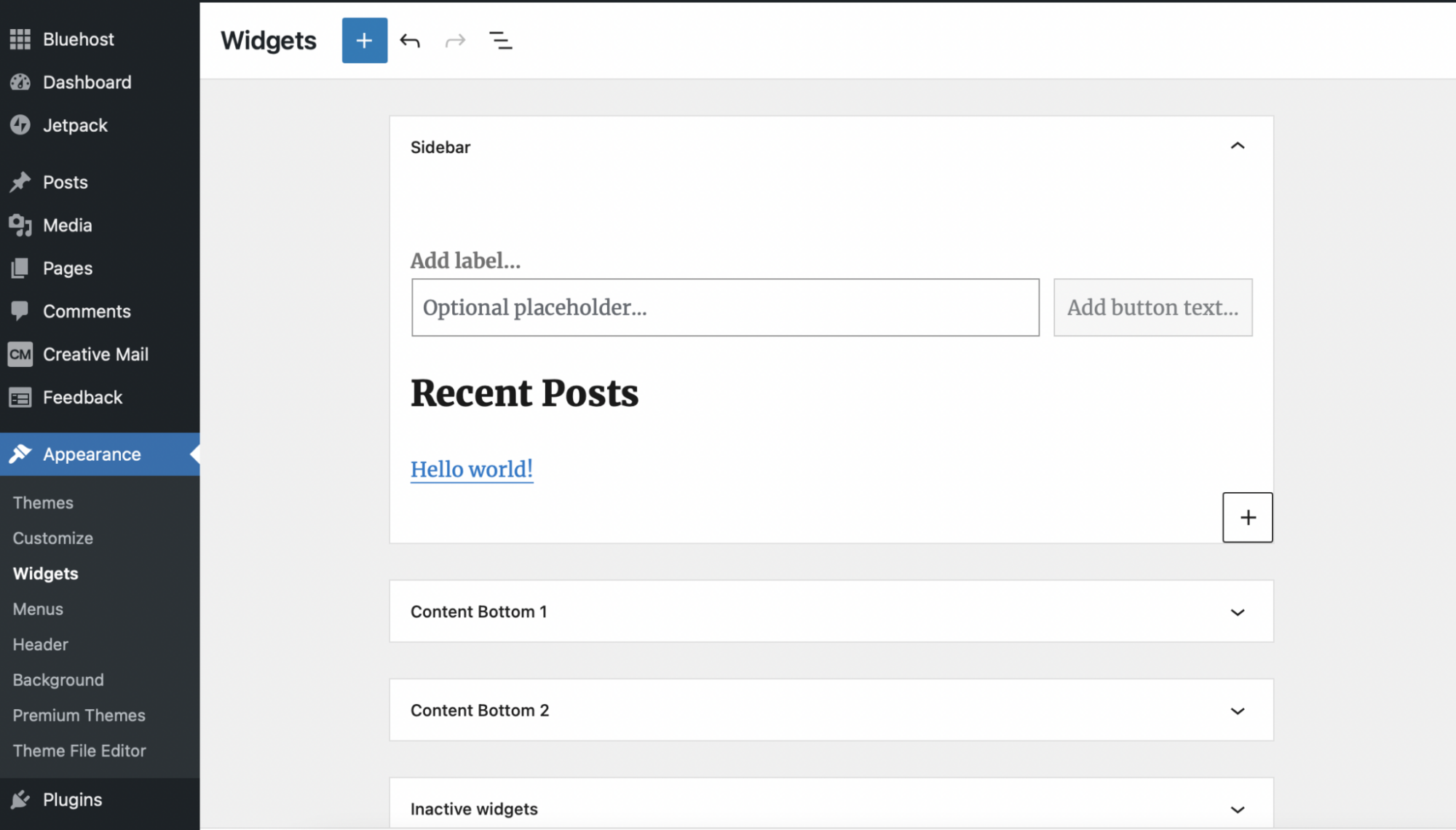Click the blue add block inserter button
This screenshot has width=1456, height=830.
click(364, 40)
